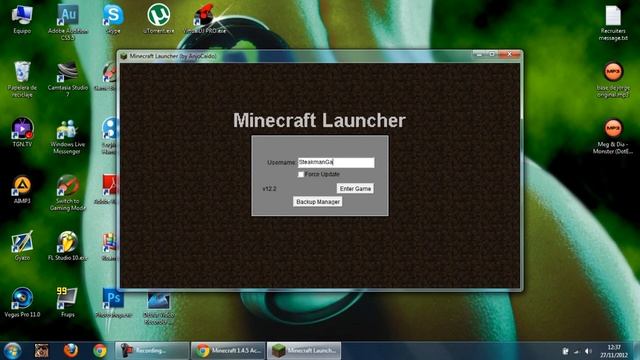Select Recruiters message.txt file

point(613,23)
